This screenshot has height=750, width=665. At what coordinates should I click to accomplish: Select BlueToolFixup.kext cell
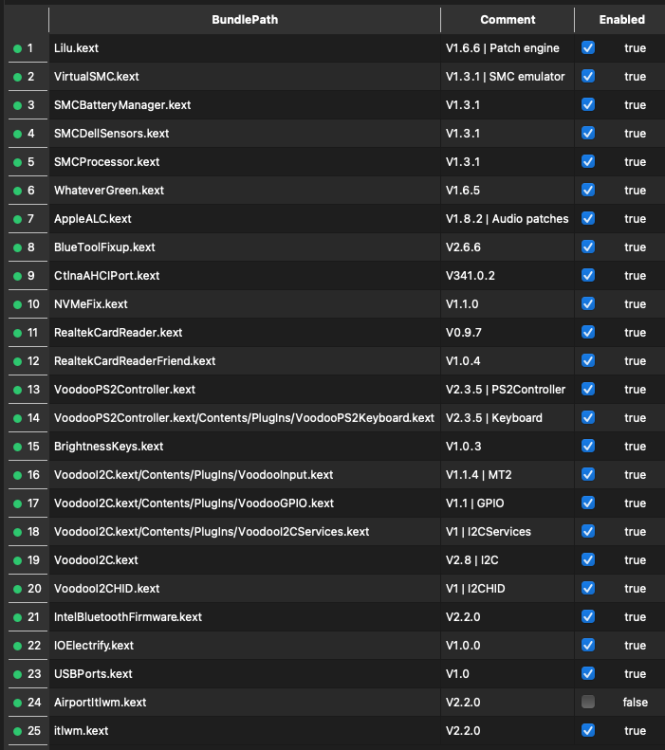coord(244,247)
